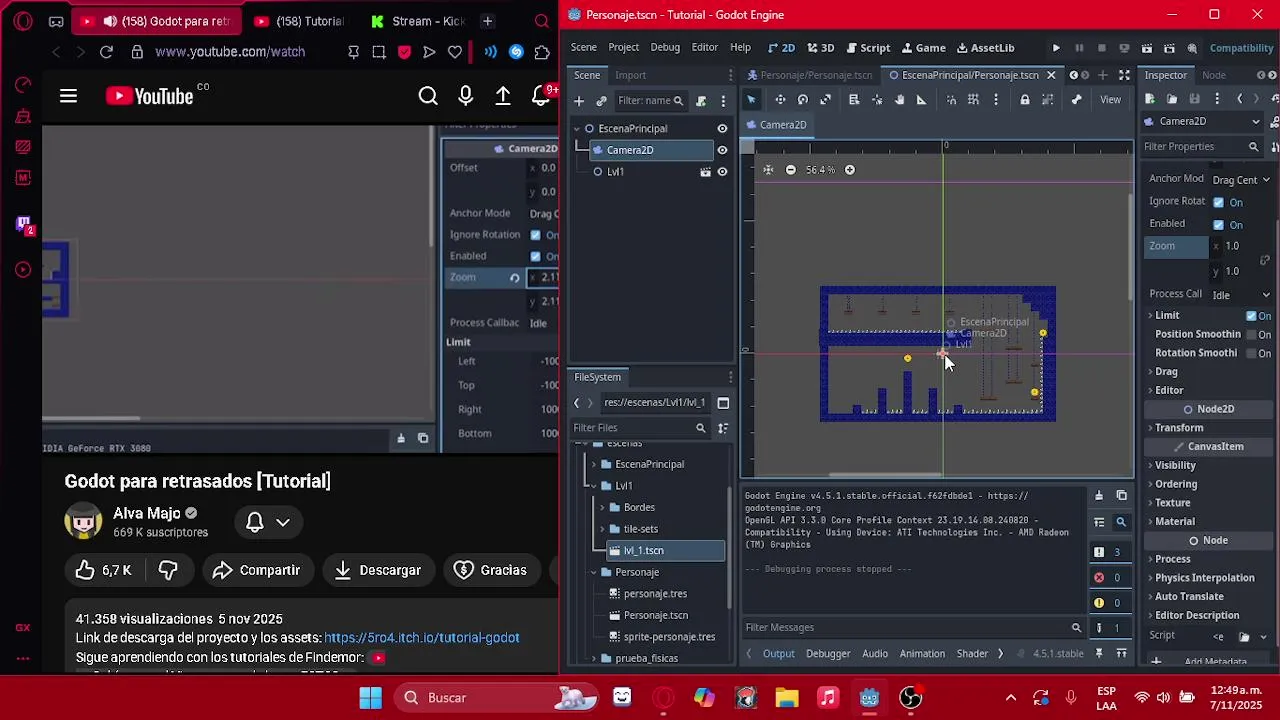Expand the Drag section in Inspector
Screen dimensions: 1280x720
(x=1166, y=372)
